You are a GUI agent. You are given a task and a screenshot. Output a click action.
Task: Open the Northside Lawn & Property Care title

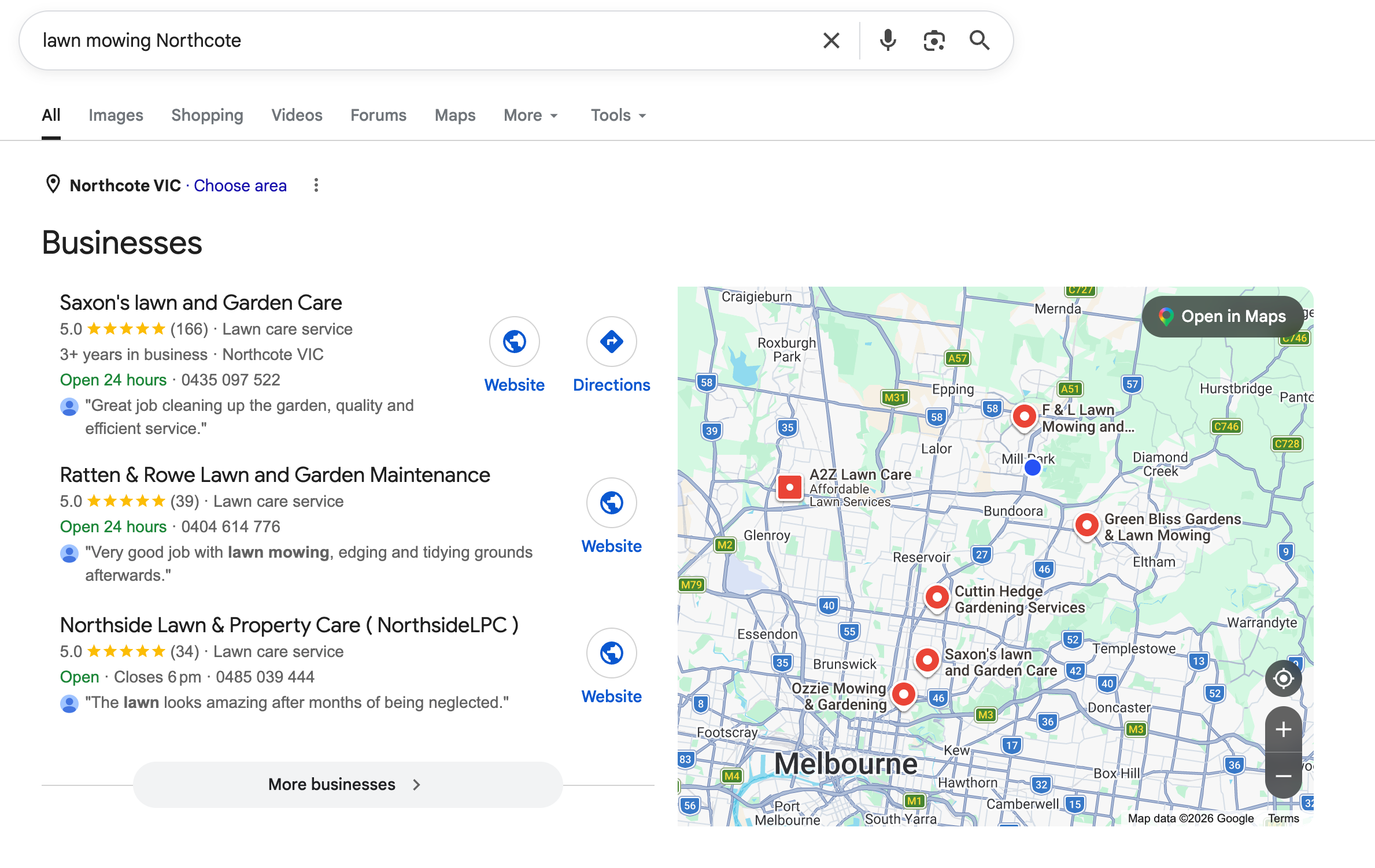click(289, 625)
